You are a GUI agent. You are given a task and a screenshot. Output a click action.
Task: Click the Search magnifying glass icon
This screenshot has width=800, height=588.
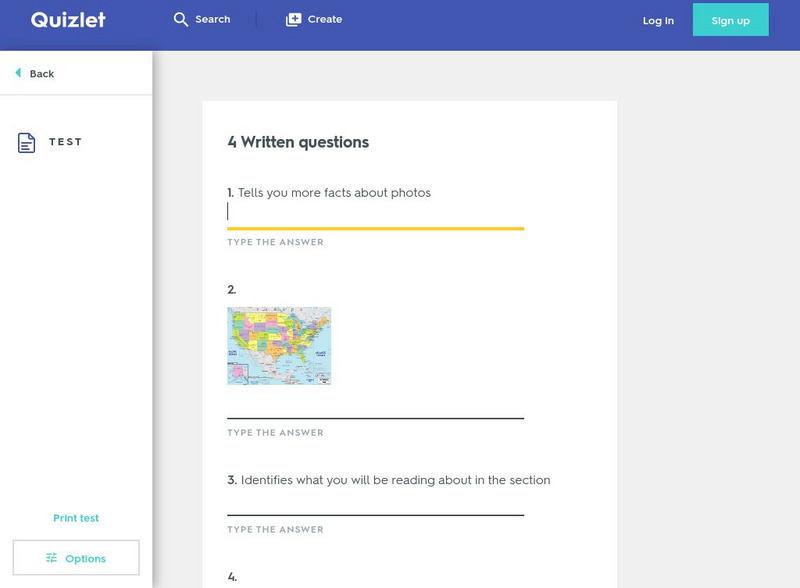point(181,19)
